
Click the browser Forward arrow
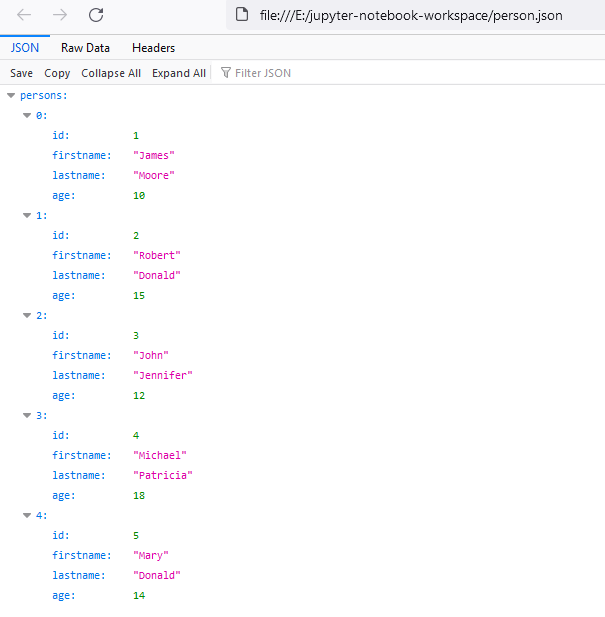pyautogui.click(x=60, y=15)
